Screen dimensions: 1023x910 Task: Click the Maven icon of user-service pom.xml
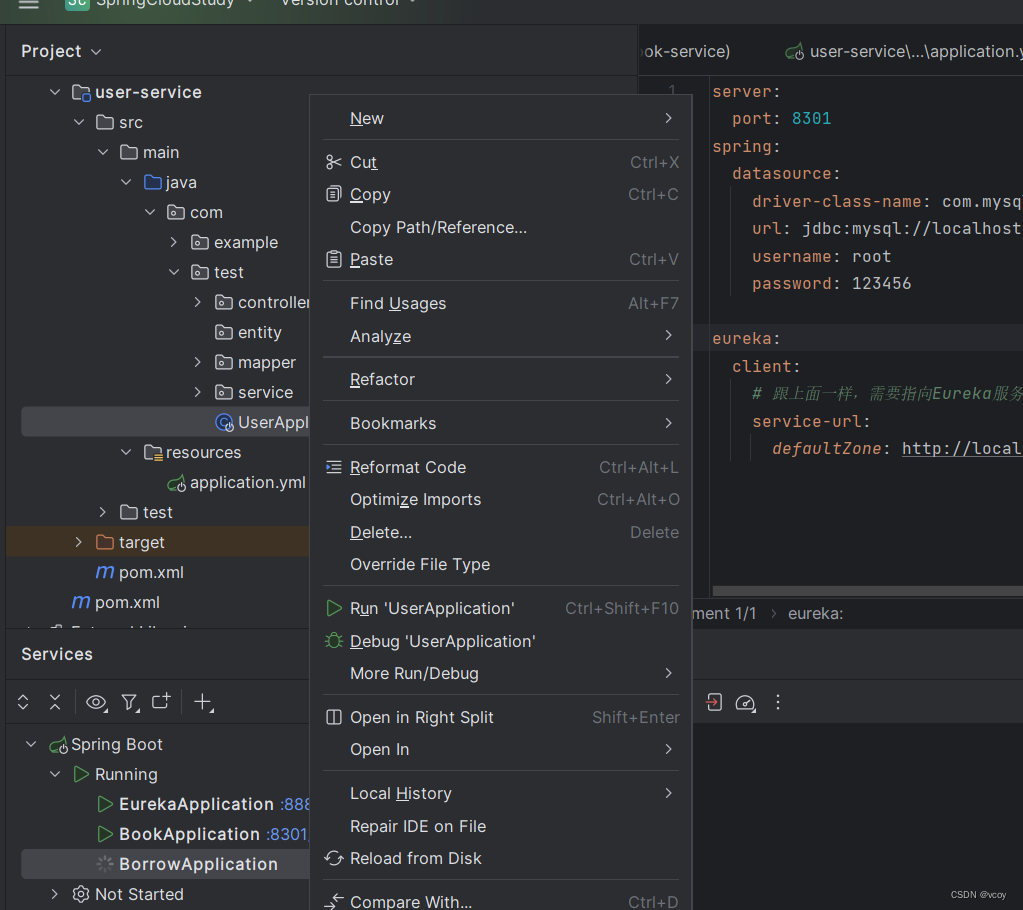104,572
